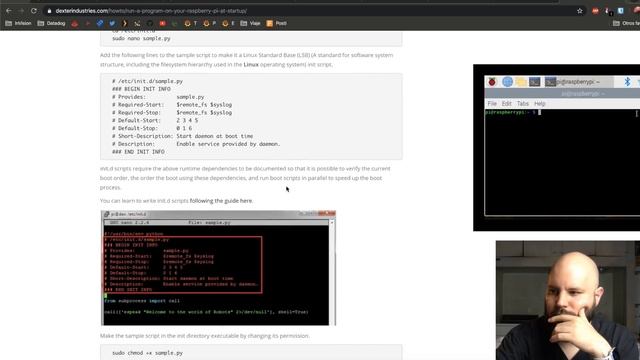Open the Edit menu in Pi terminal

coord(507,104)
